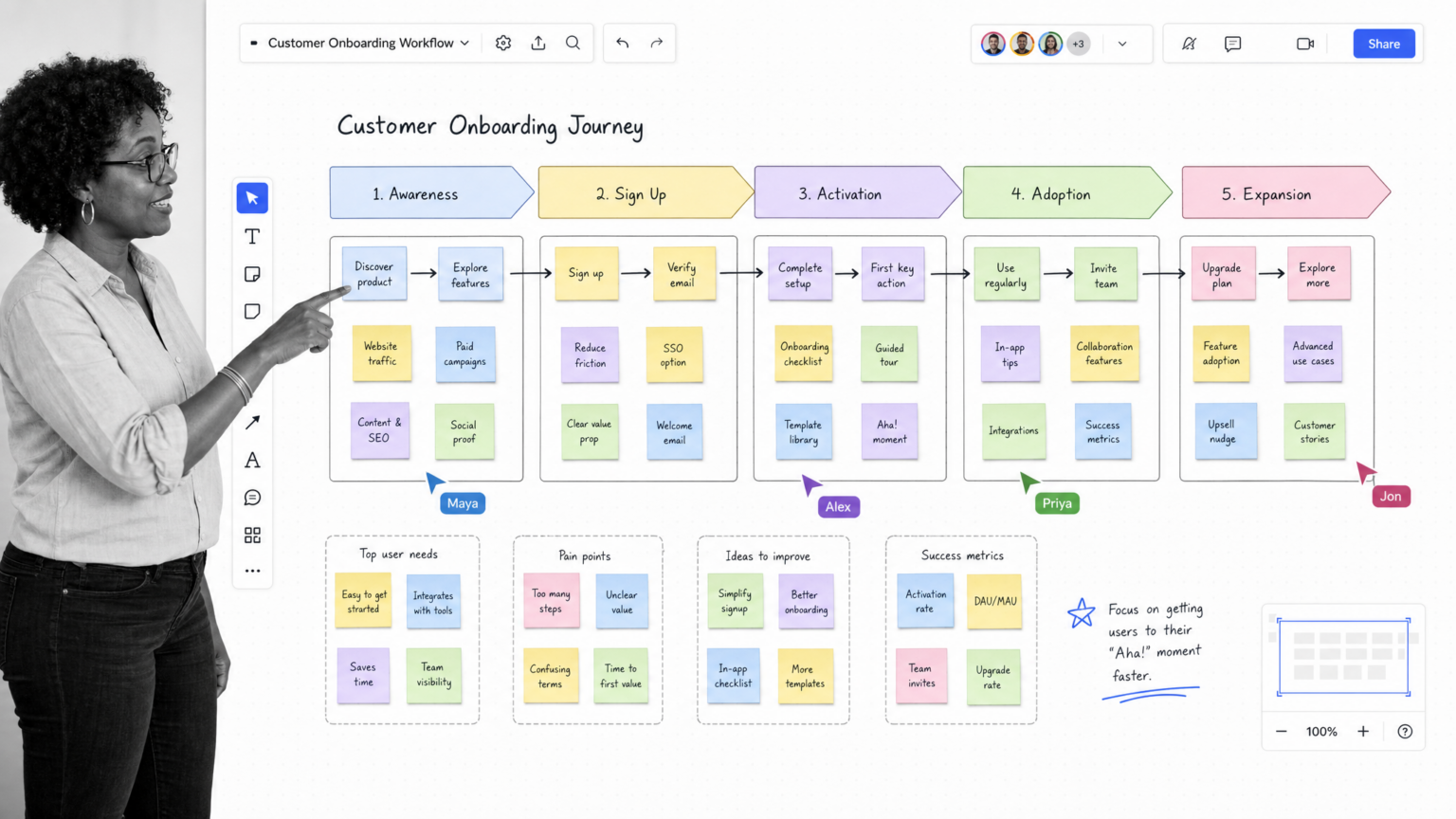Select the Collaboration features sticky note
1456x819 pixels.
point(1104,354)
